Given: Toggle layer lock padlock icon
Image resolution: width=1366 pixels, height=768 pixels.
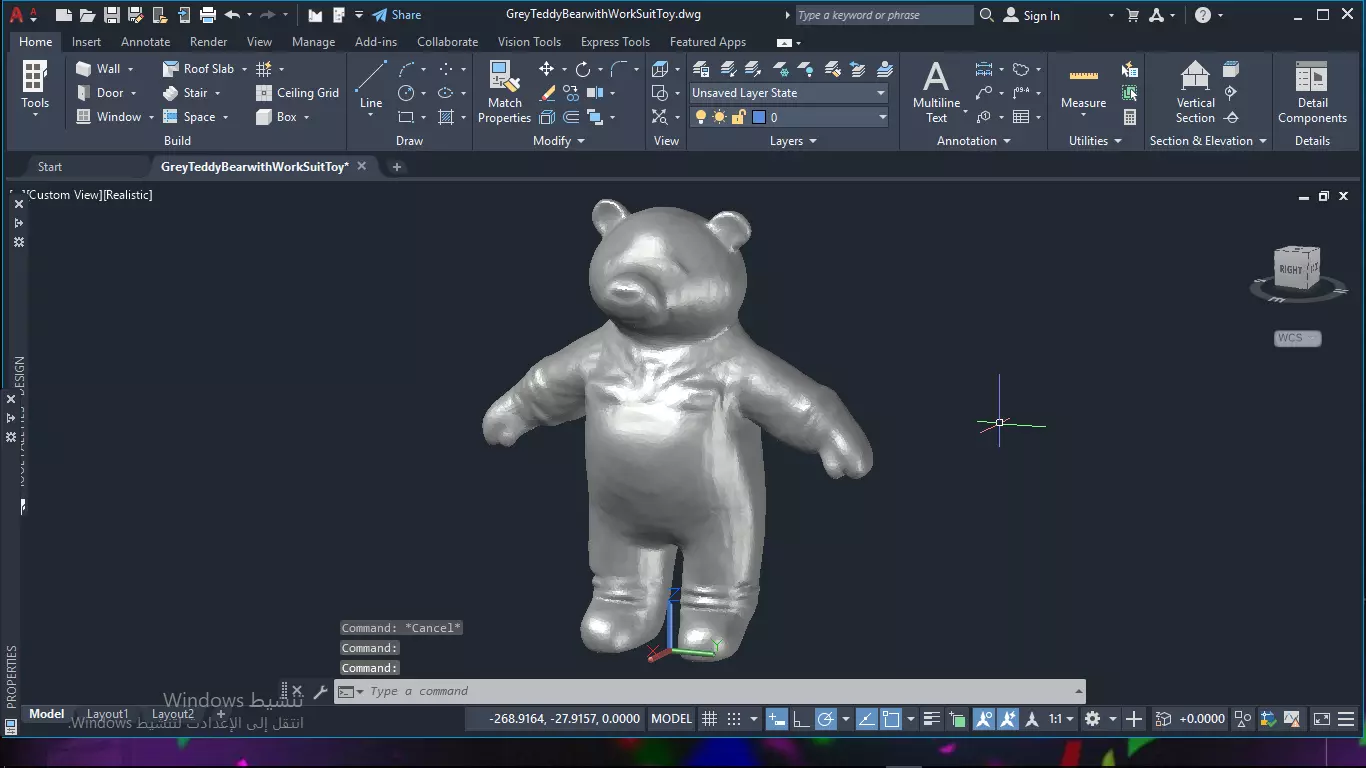Looking at the screenshot, I should (738, 117).
